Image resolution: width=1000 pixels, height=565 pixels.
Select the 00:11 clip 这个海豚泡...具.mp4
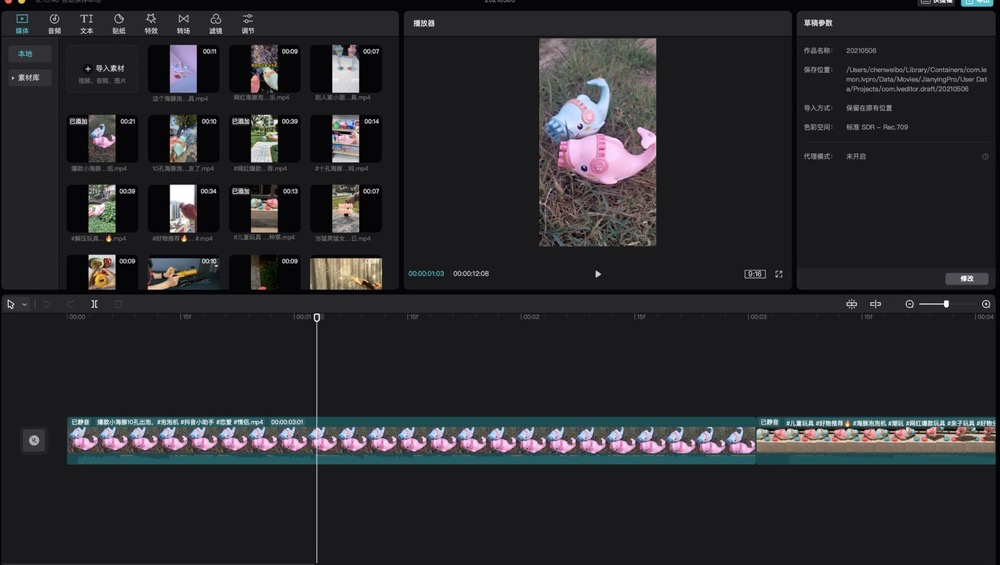183,69
